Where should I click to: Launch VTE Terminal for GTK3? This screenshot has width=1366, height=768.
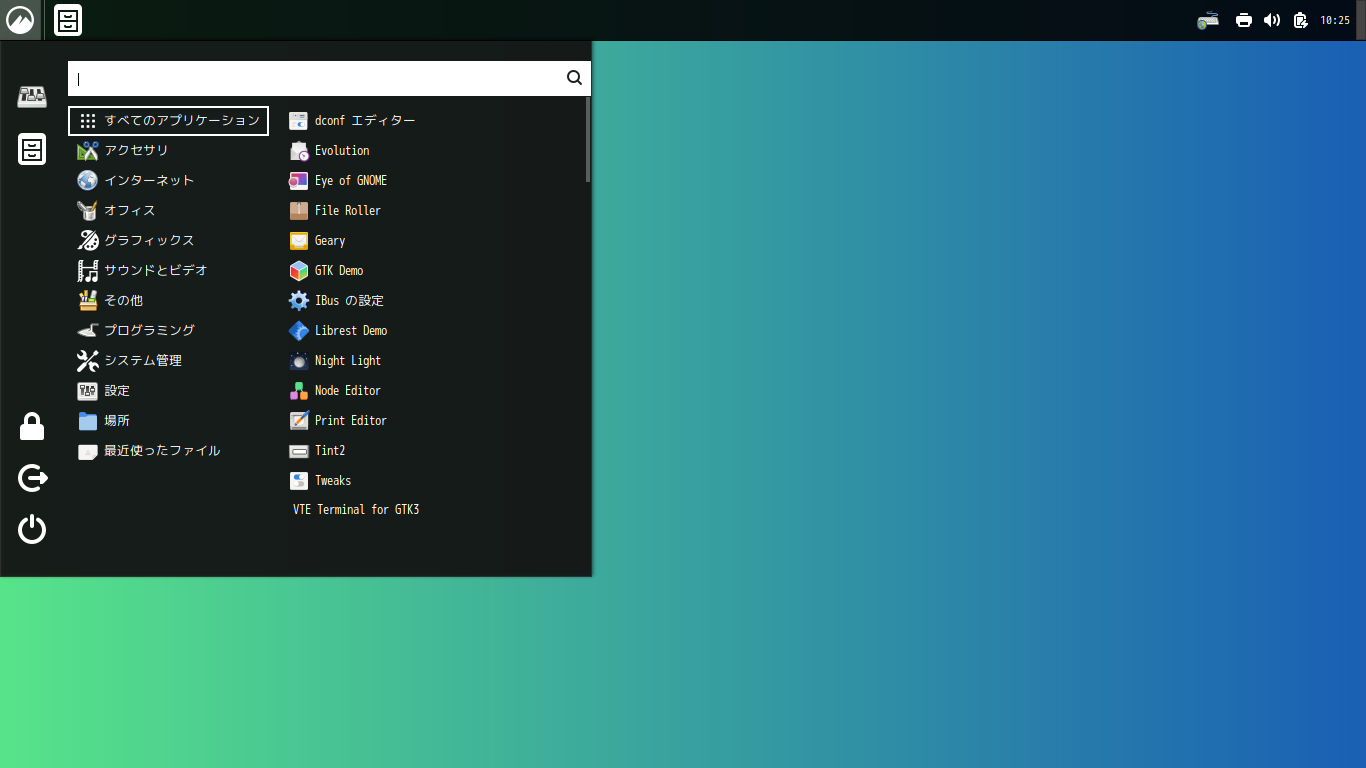[x=432, y=509]
